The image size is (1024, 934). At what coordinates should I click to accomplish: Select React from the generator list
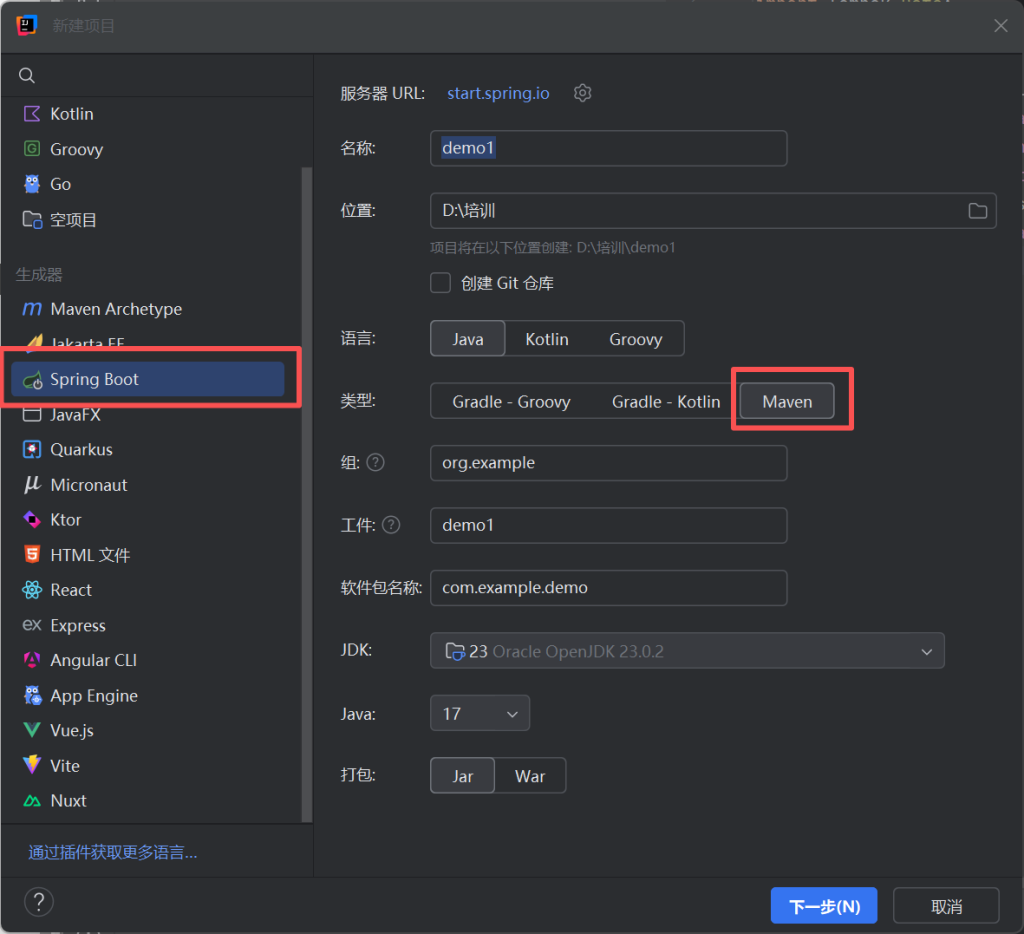71,590
